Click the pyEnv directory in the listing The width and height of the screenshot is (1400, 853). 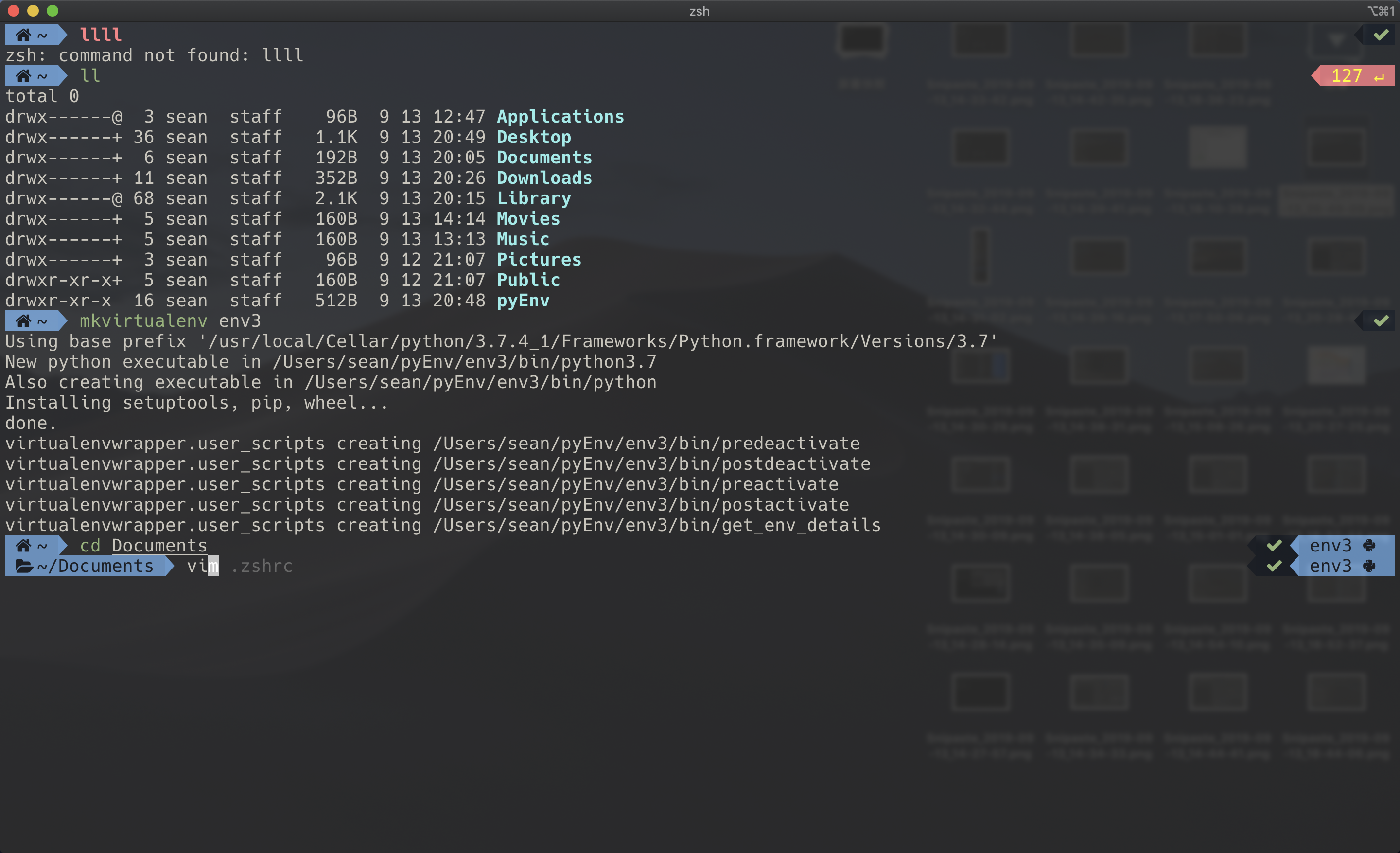(x=523, y=301)
